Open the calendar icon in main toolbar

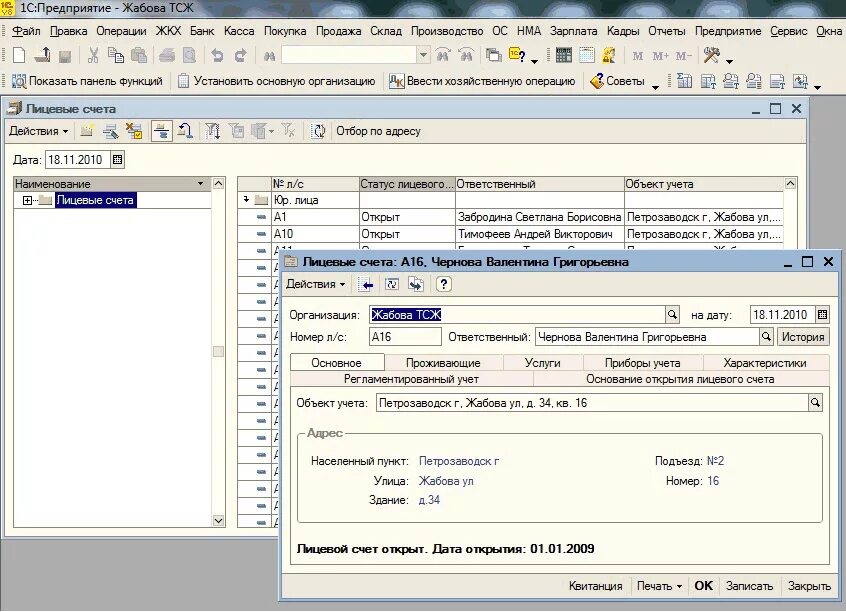tap(586, 55)
